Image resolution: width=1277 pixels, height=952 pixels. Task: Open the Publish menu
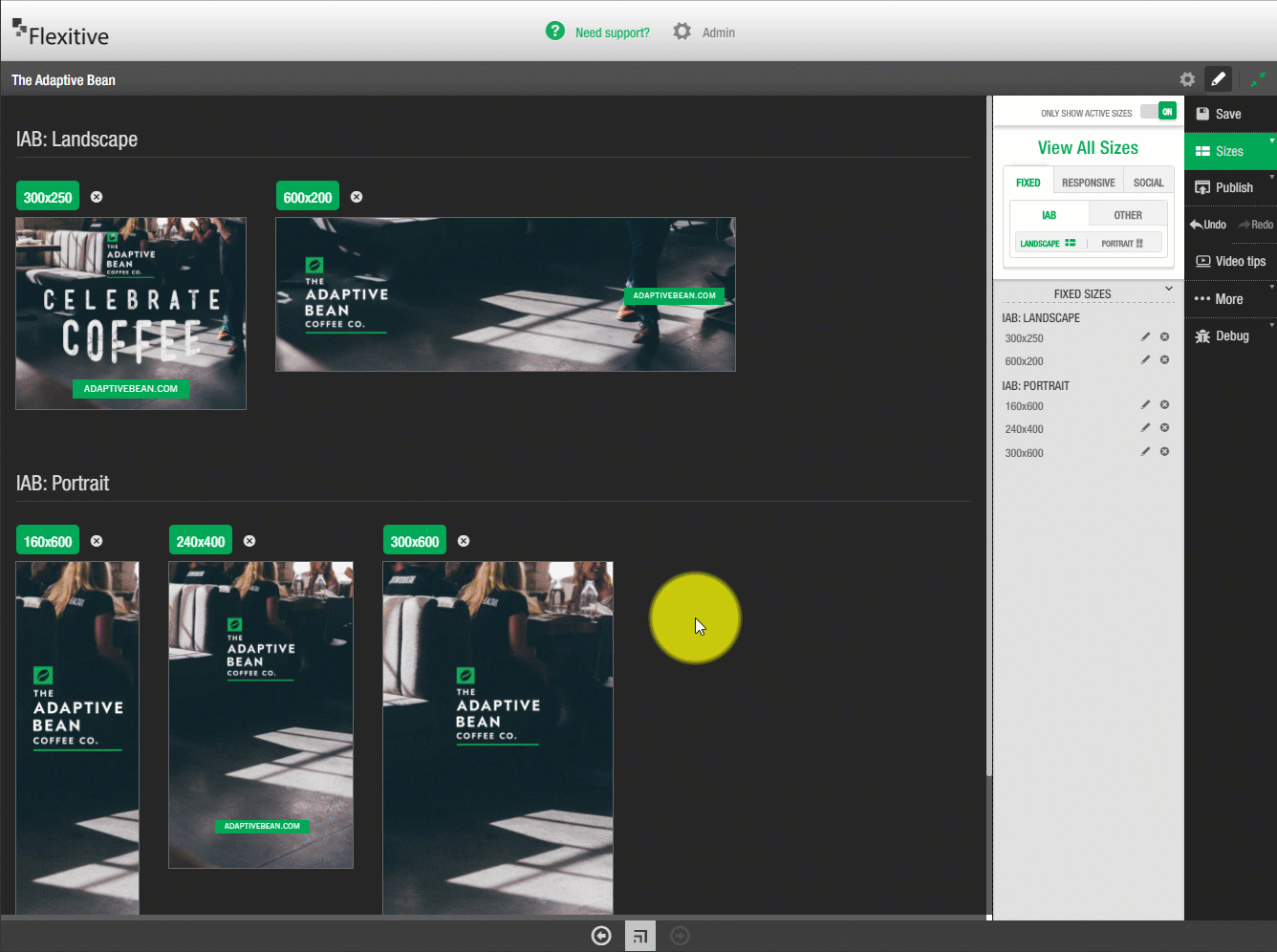(x=1230, y=187)
